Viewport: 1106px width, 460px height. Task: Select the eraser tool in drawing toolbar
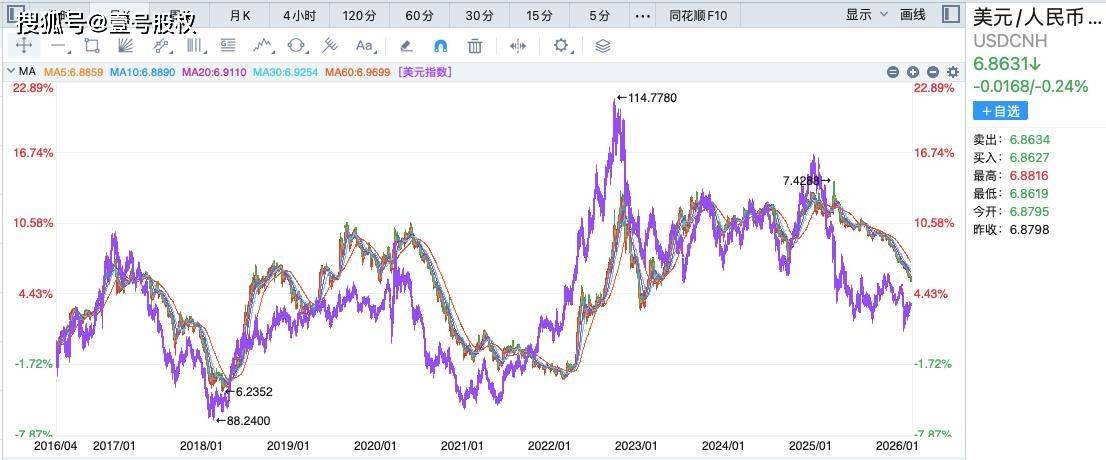tap(405, 45)
